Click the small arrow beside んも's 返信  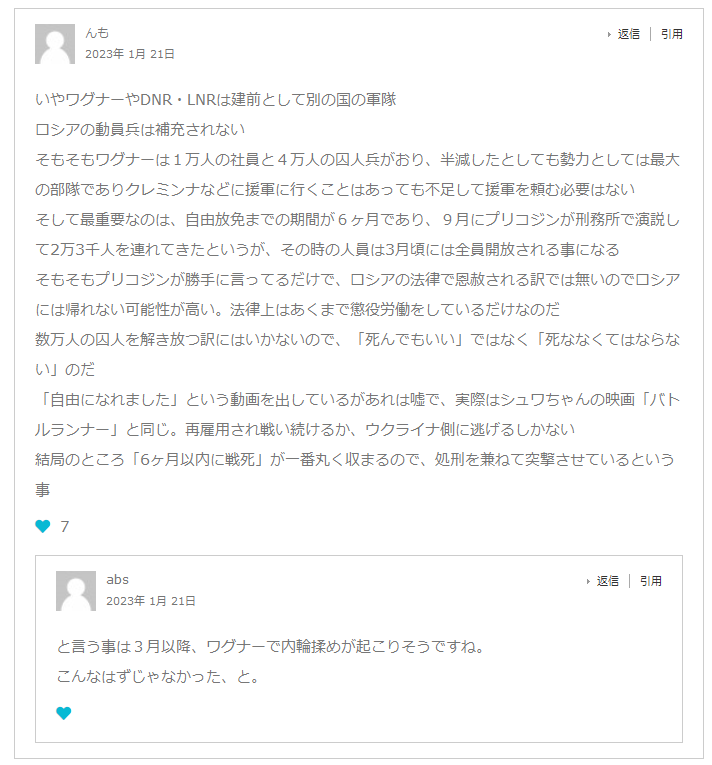tap(609, 34)
